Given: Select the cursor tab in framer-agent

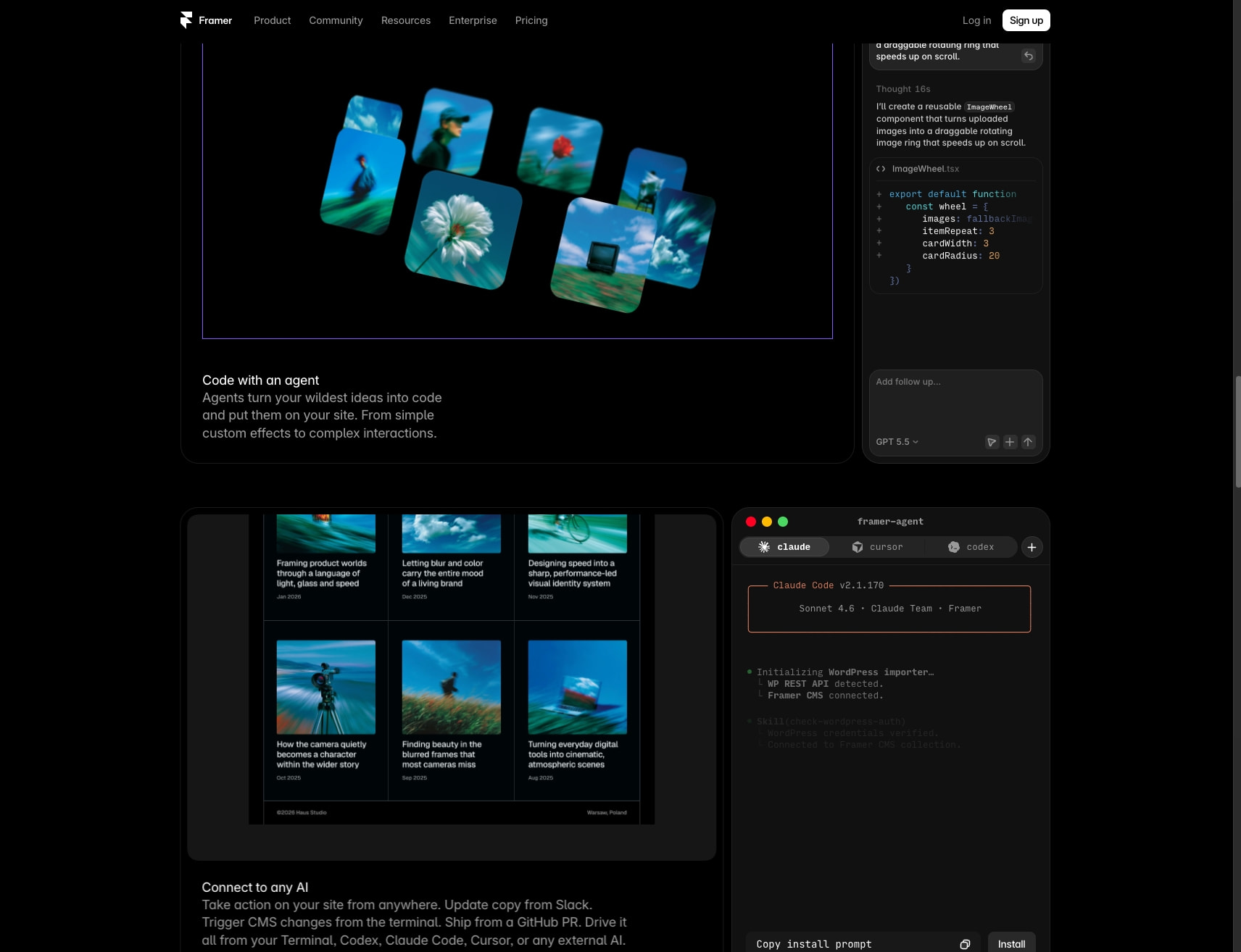Looking at the screenshot, I should 877,547.
